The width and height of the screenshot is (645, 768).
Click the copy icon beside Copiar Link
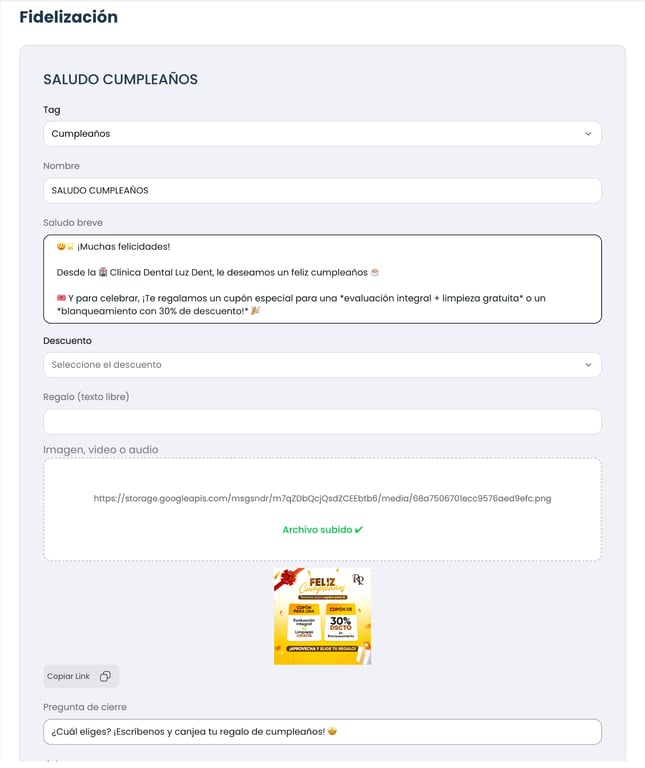[105, 676]
